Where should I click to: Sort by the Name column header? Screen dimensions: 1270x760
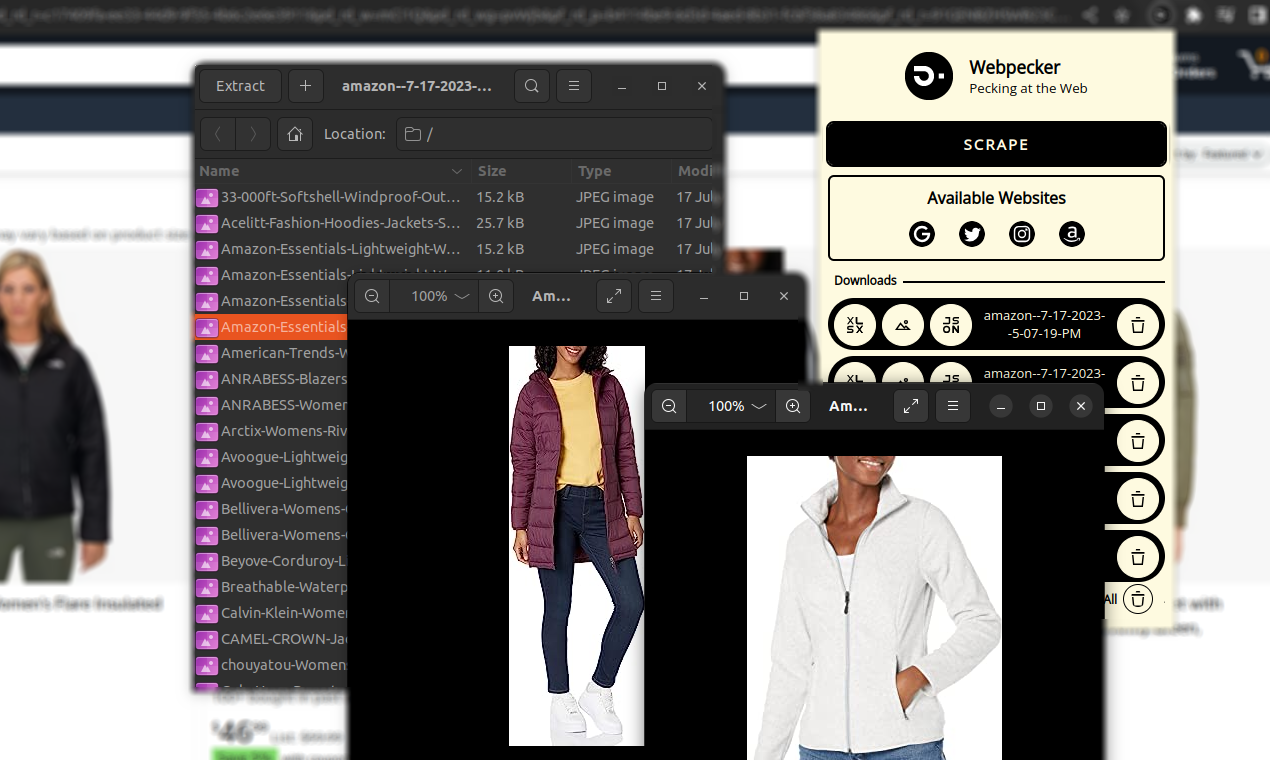tap(331, 171)
